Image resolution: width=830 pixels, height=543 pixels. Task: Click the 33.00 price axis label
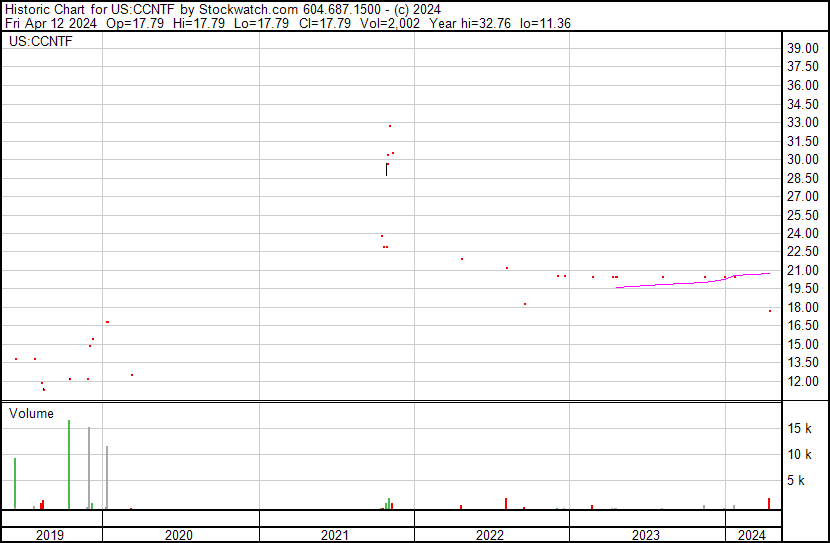(x=803, y=122)
